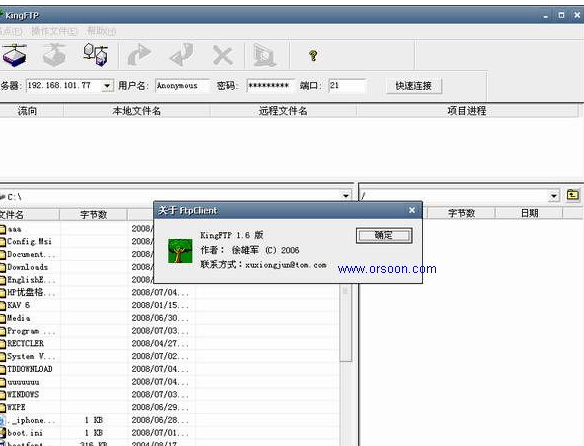584x446 pixels.
Task: Click the 快速连接 button
Action: (413, 86)
